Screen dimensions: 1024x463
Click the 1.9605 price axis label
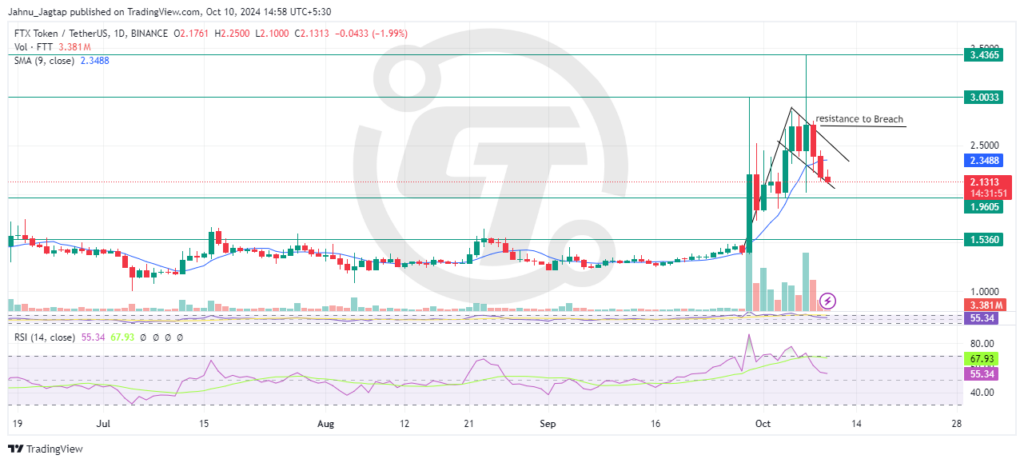click(983, 207)
